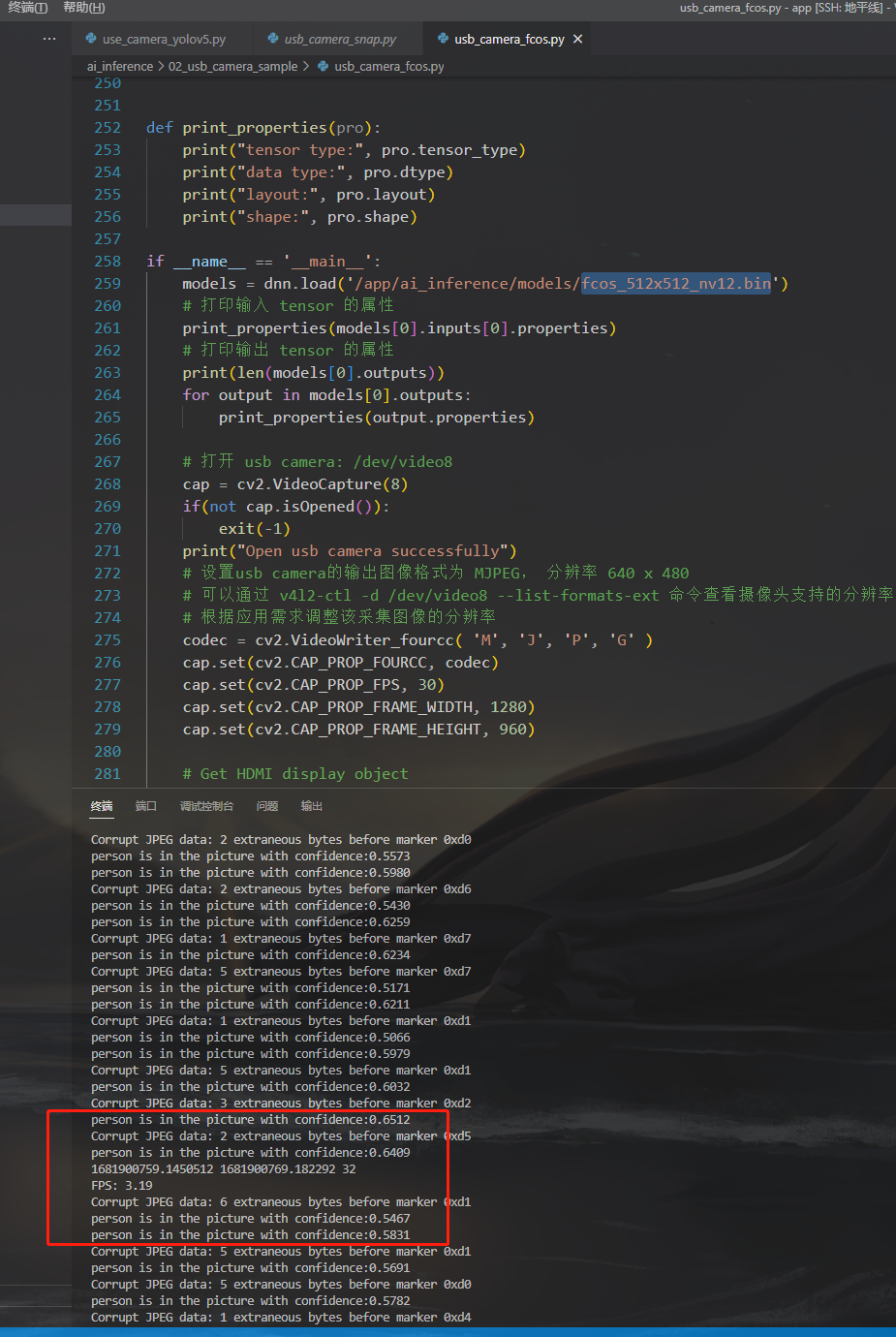Viewport: 896px width, 1337px height.
Task: Click 'cv2.CAP_PROP_FOURCC' in line 276
Action: tap(341, 663)
